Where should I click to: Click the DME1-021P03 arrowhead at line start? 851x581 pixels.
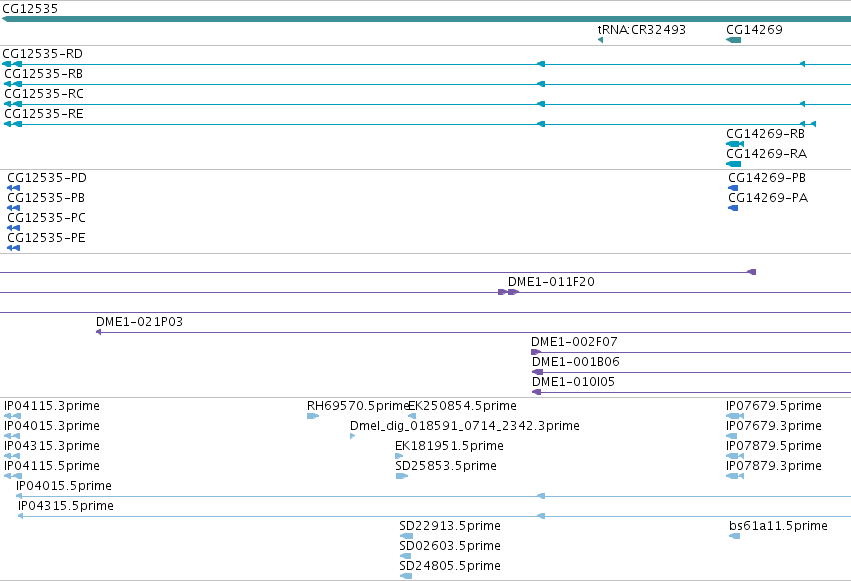(x=98, y=332)
